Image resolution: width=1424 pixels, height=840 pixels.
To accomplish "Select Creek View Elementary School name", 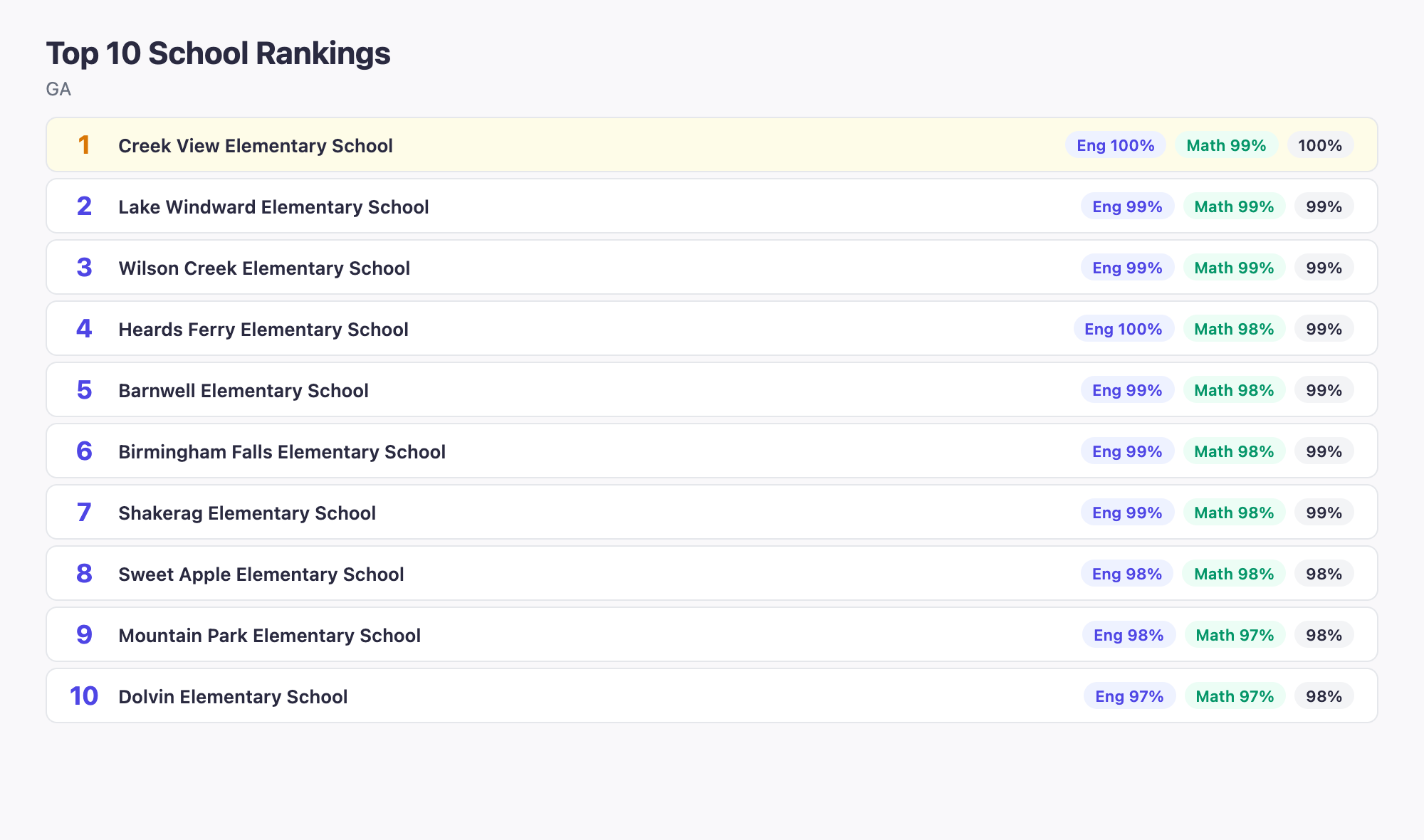I will 256,145.
